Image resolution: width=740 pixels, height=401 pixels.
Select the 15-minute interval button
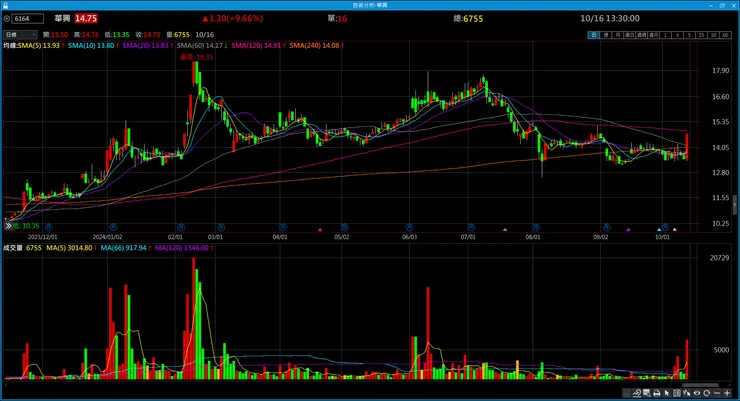click(701, 35)
